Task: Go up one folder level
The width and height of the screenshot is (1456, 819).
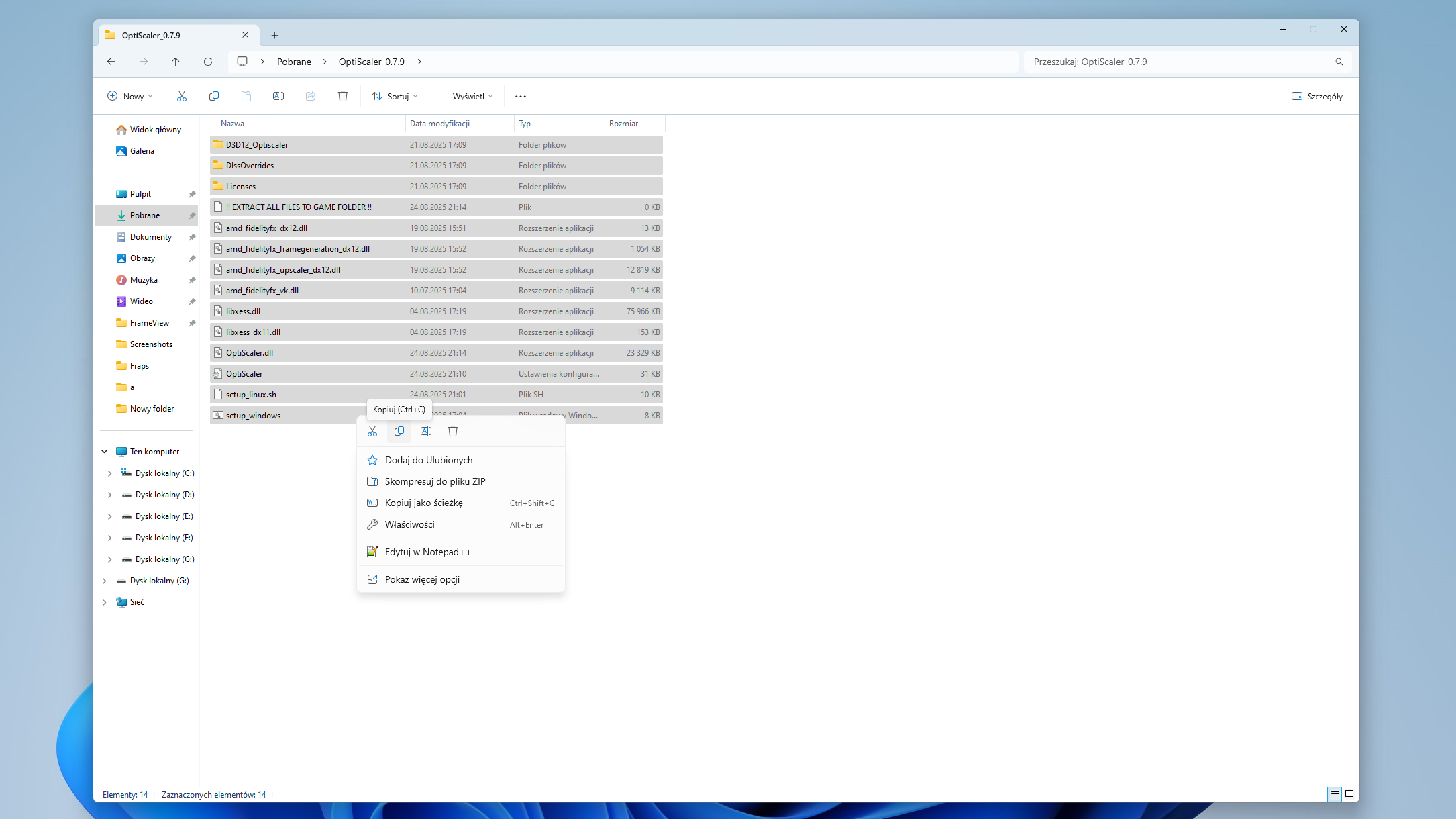Action: point(176,62)
